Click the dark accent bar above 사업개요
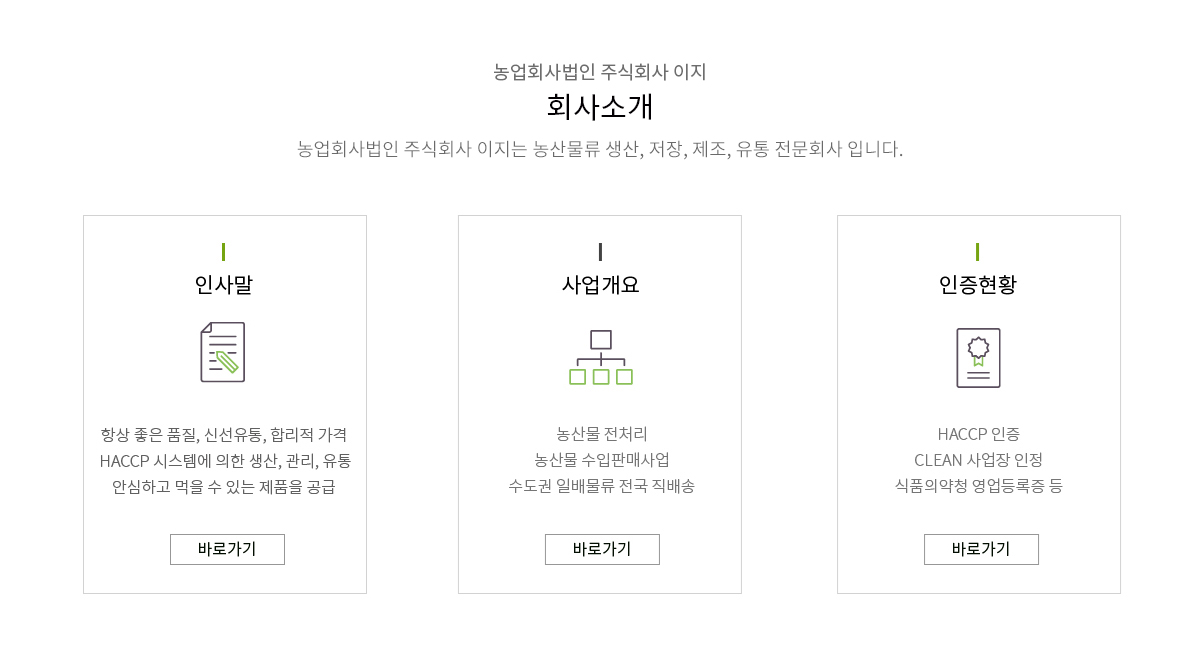This screenshot has width=1200, height=654. click(600, 252)
